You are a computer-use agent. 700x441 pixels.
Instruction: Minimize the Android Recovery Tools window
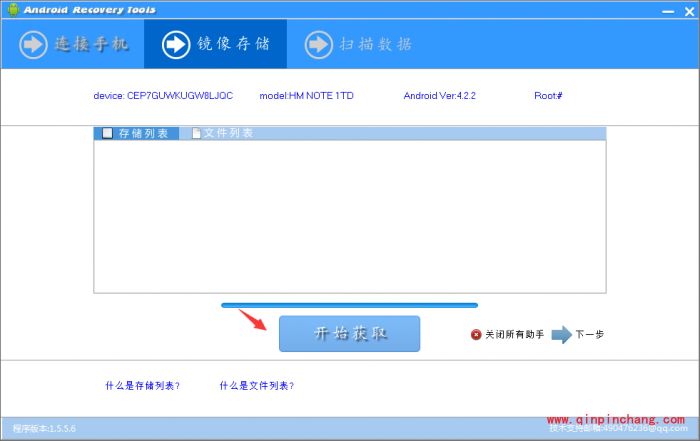click(x=668, y=9)
